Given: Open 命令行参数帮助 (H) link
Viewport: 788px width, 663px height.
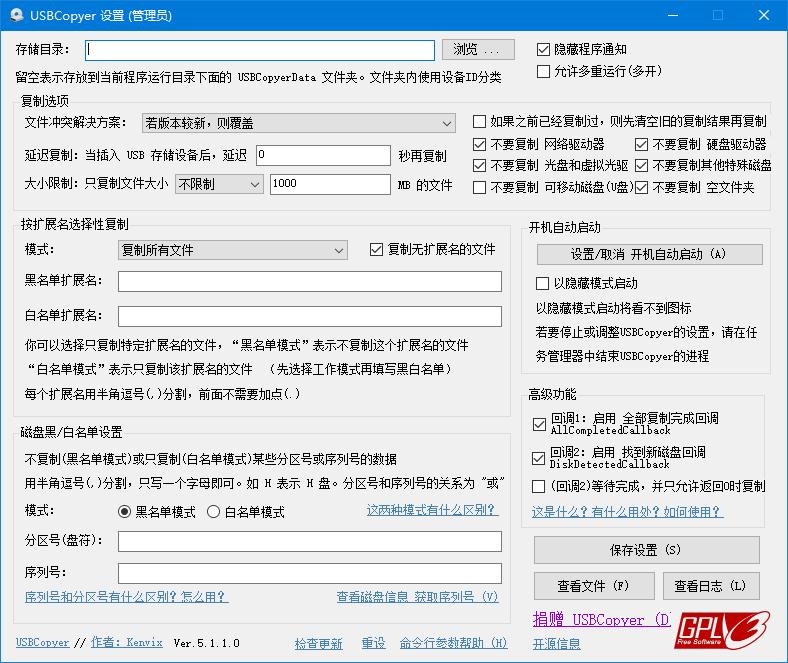Looking at the screenshot, I should pyautogui.click(x=453, y=643).
